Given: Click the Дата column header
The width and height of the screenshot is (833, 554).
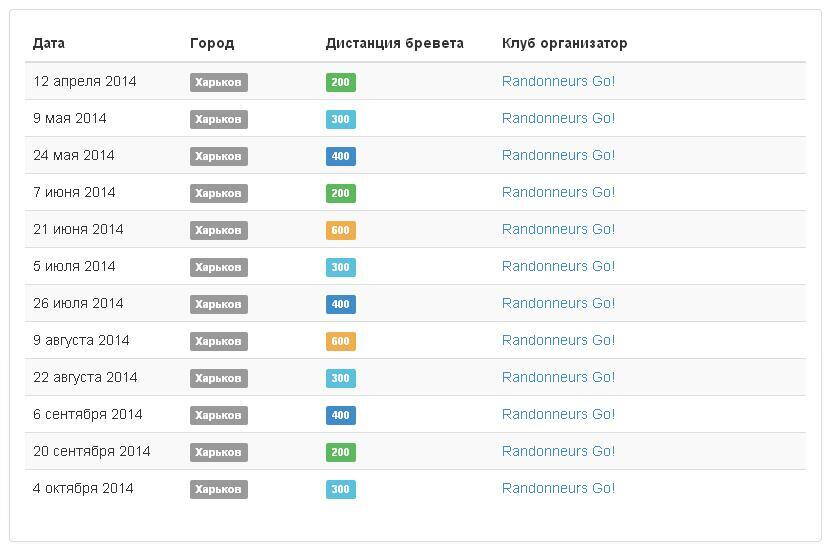Looking at the screenshot, I should click(x=49, y=43).
